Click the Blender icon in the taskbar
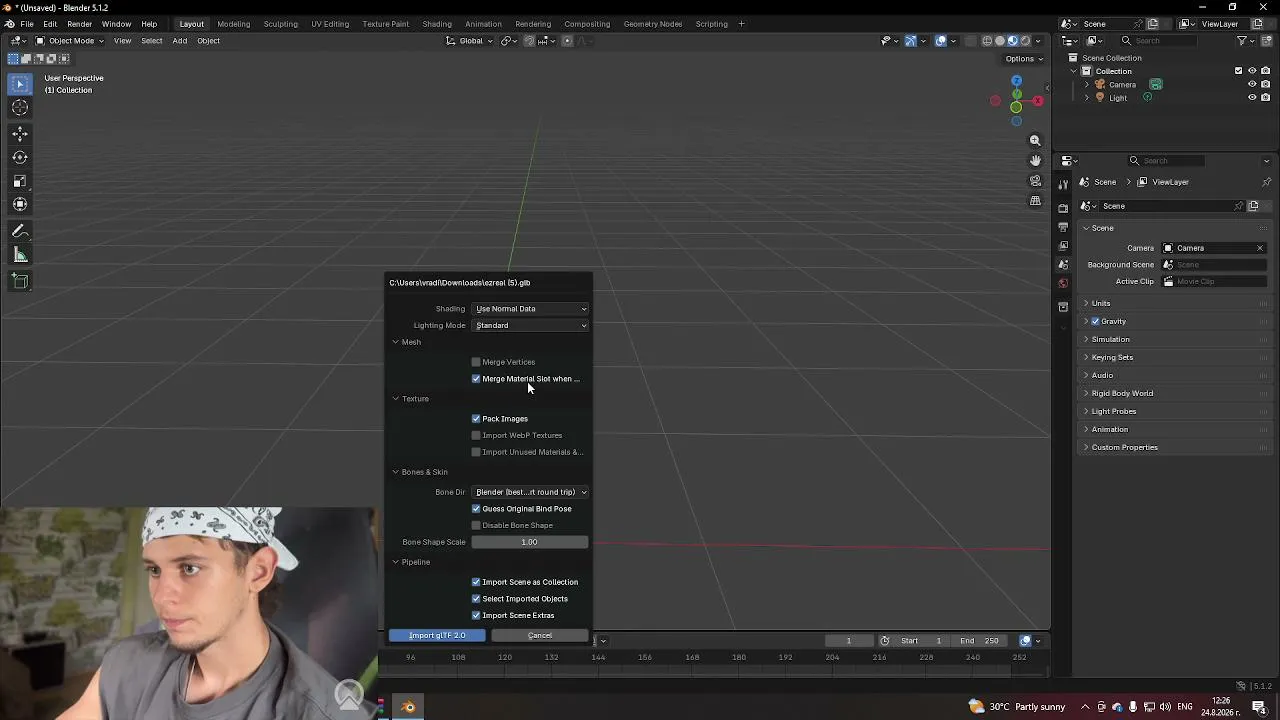1280x720 pixels. tap(408, 707)
